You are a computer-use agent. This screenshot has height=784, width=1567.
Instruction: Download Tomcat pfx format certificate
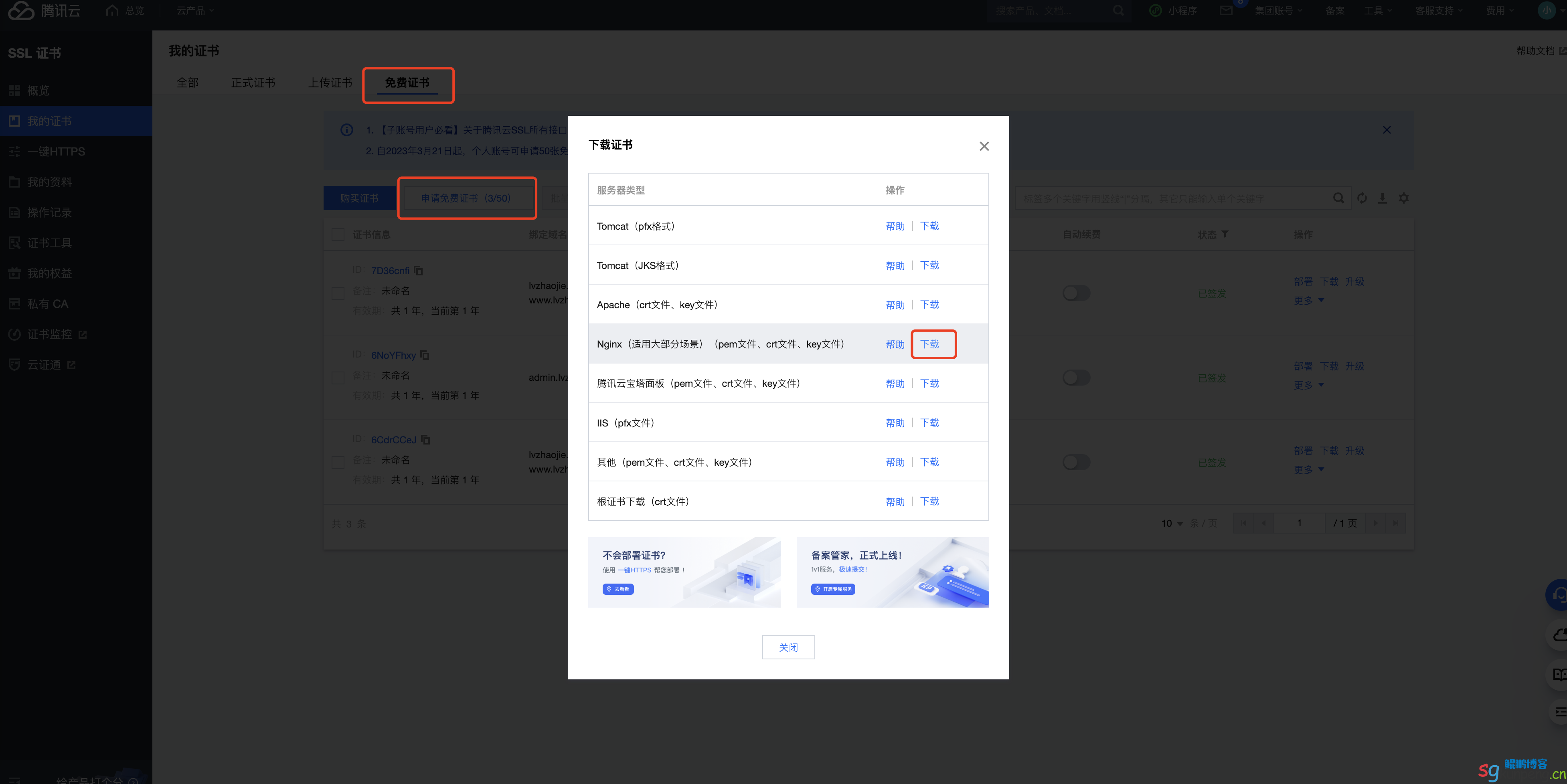(x=929, y=226)
